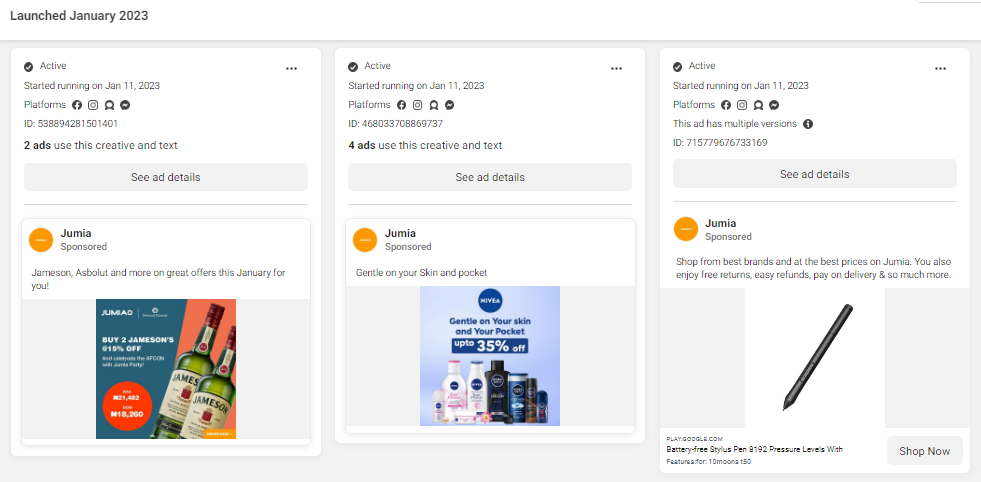
Task: Click Shop Now button on stylus ad
Action: tap(925, 451)
